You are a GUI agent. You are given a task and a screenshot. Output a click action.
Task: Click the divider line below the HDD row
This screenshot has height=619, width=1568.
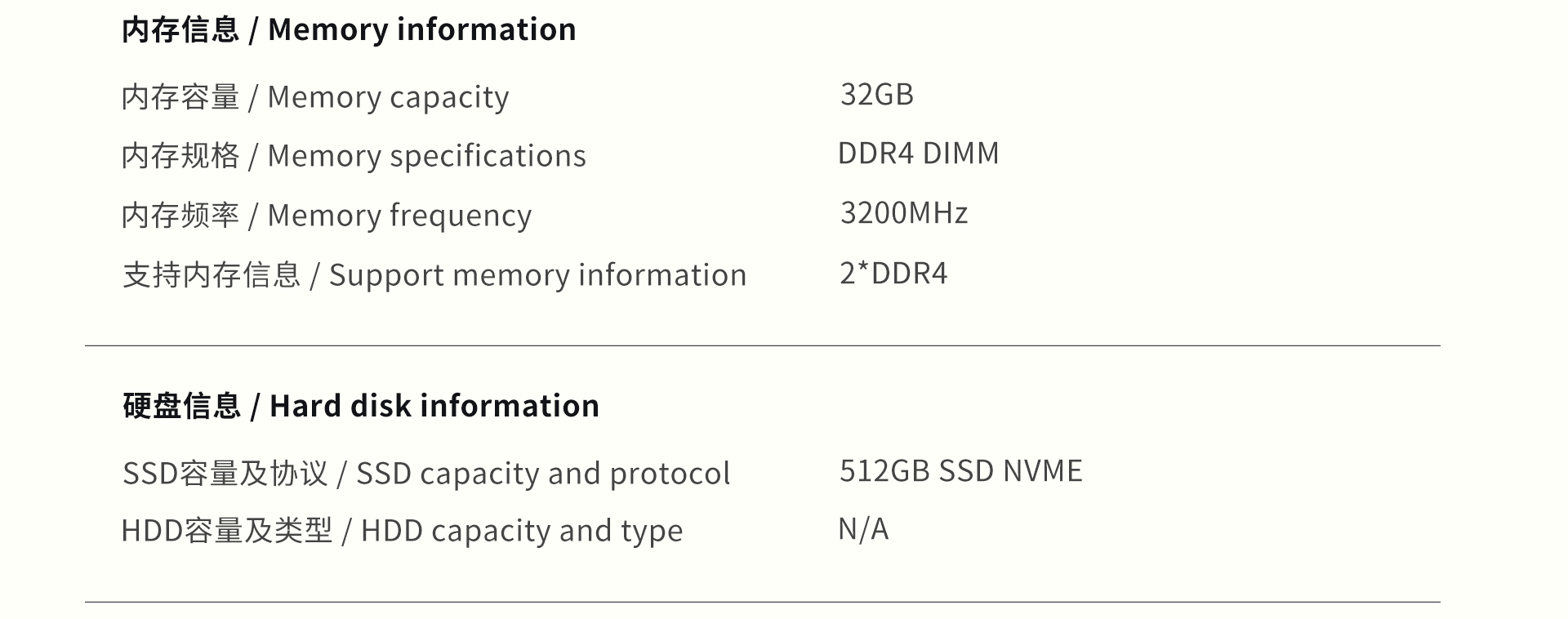pos(762,603)
